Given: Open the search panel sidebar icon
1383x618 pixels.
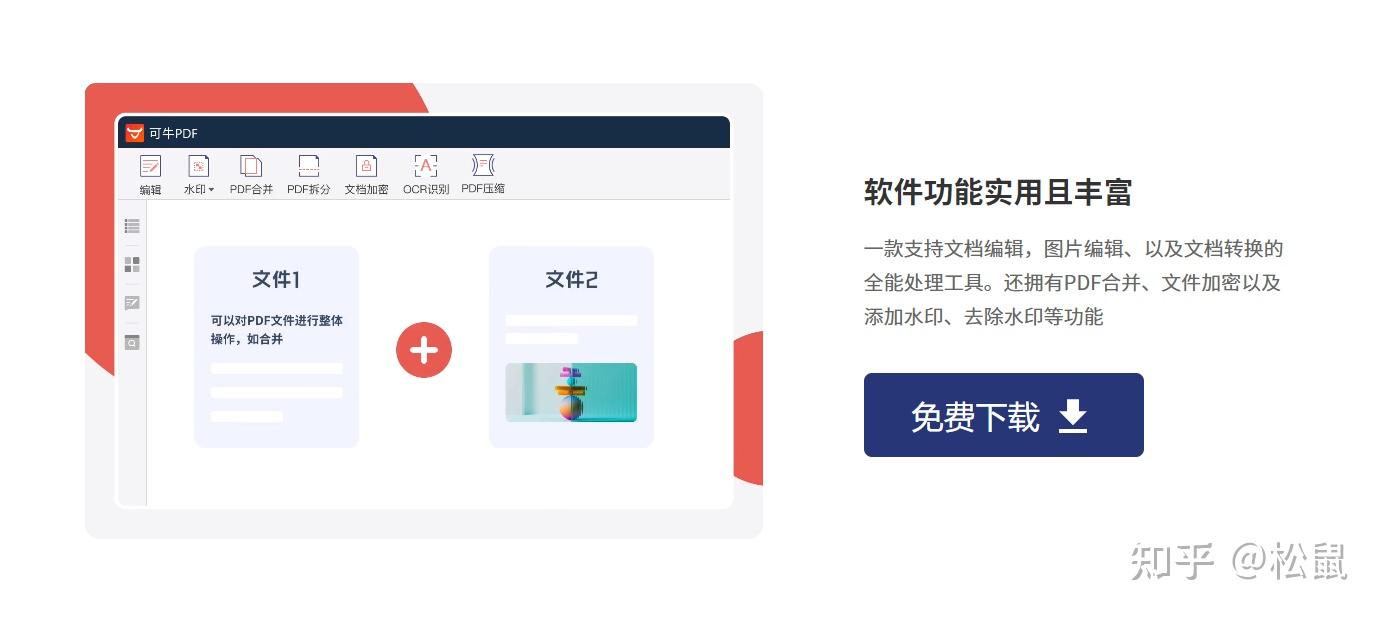Looking at the screenshot, I should (x=132, y=342).
